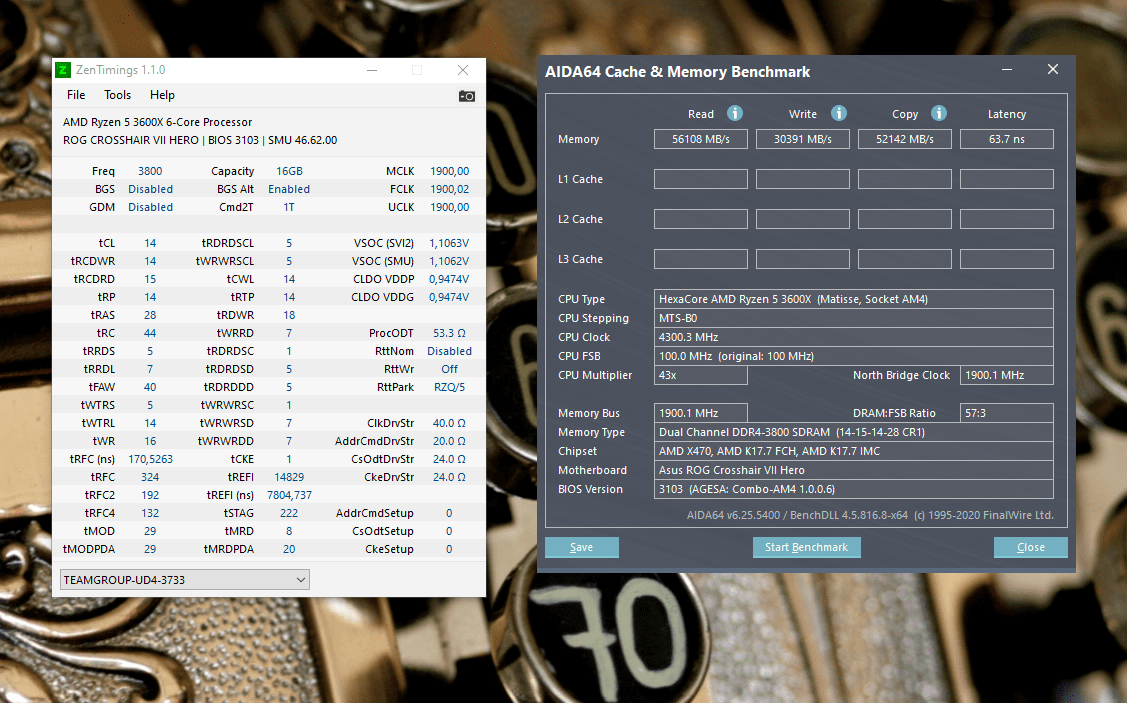The height and width of the screenshot is (703, 1127).
Task: Click the BIOS Version value 3103 AGESA
Action: tap(854, 489)
